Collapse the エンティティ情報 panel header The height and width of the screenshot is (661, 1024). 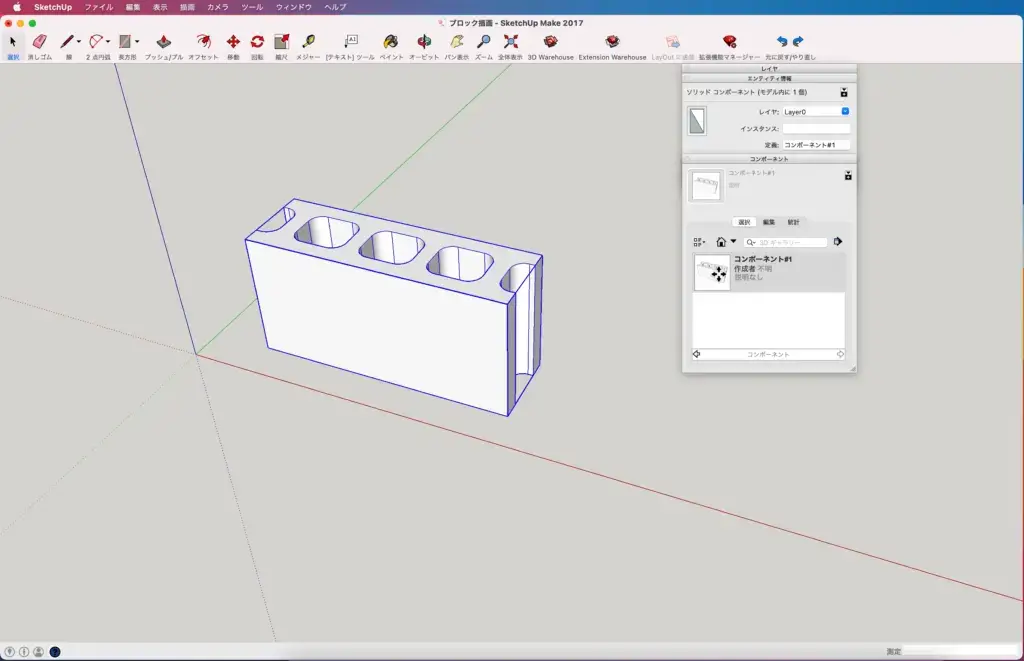coord(769,78)
